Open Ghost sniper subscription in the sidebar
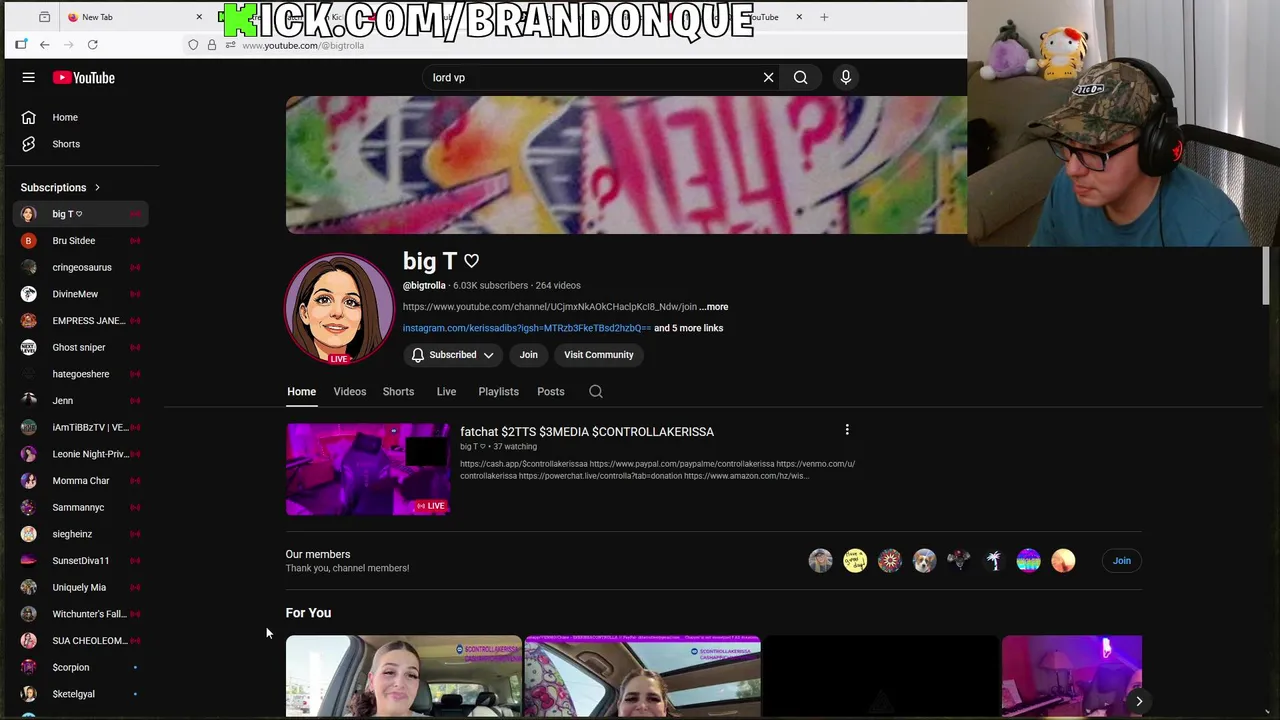 pyautogui.click(x=80, y=347)
